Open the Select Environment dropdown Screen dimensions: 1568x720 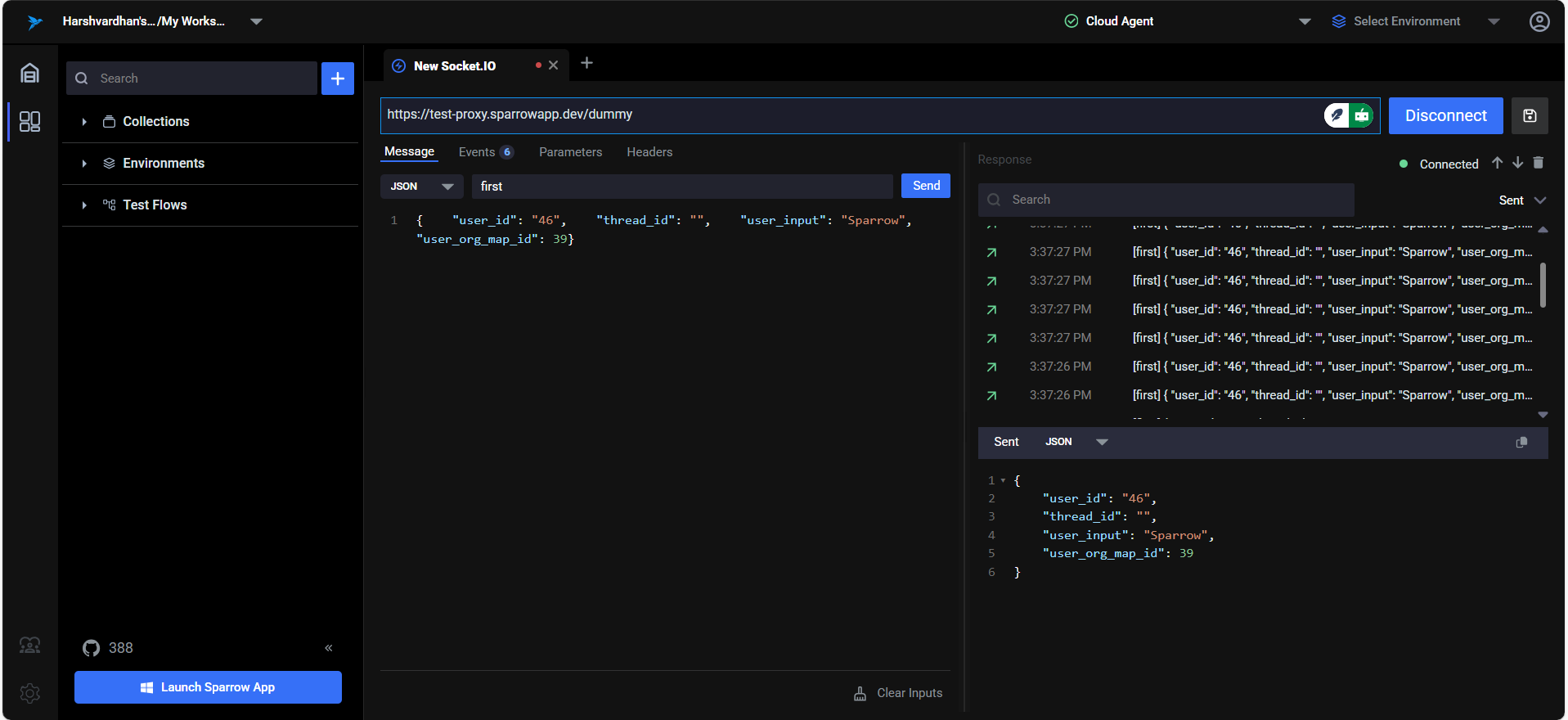point(1494,21)
